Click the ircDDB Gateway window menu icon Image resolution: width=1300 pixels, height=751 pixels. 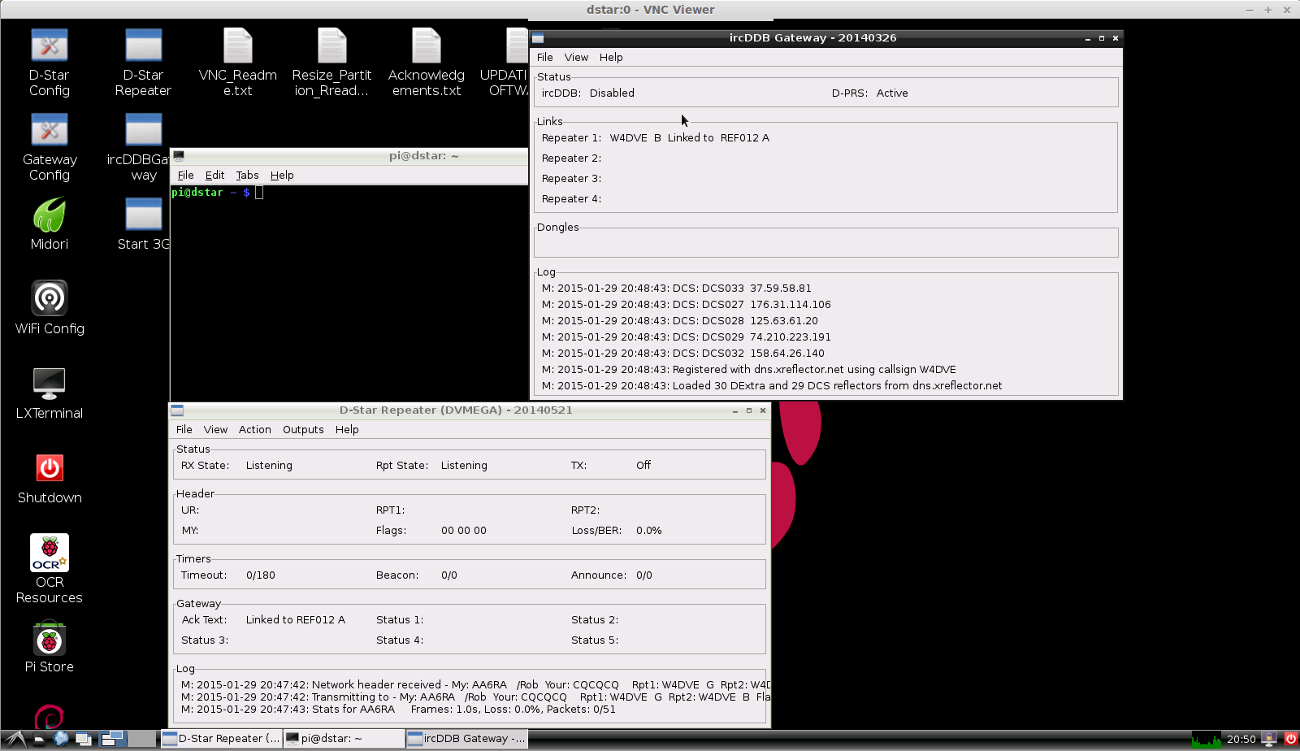(537, 38)
